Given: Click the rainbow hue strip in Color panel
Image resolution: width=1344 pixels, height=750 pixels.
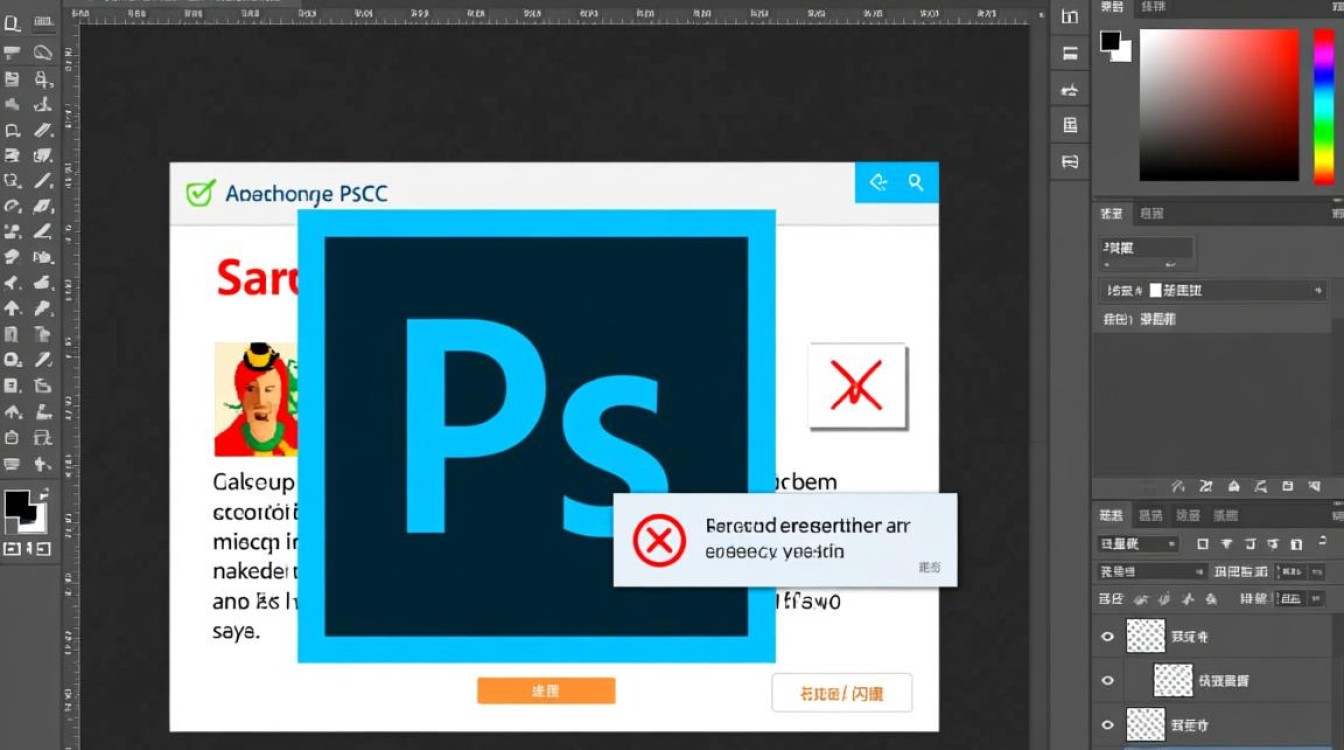Looking at the screenshot, I should click(1323, 105).
